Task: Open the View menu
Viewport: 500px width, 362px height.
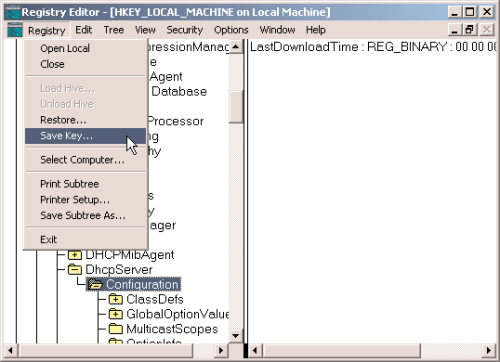Action: (145, 30)
